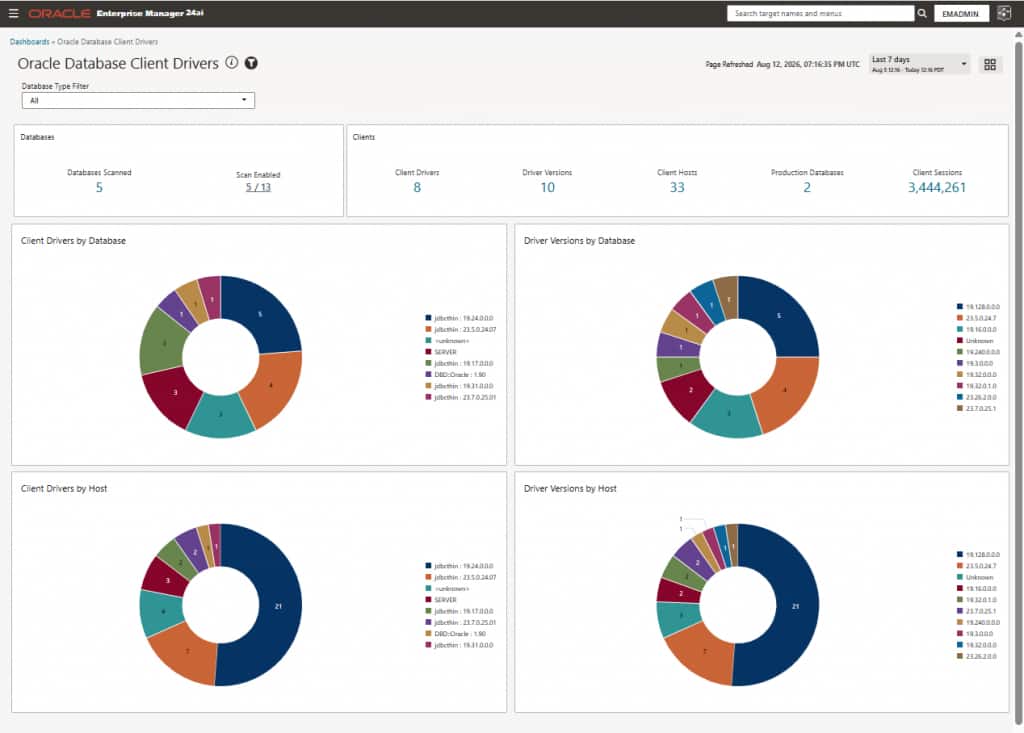Viewport: 1024px width, 733px height.
Task: Toggle 23.5.0.24.7 legend in Driver Versions by Database
Action: (x=976, y=318)
